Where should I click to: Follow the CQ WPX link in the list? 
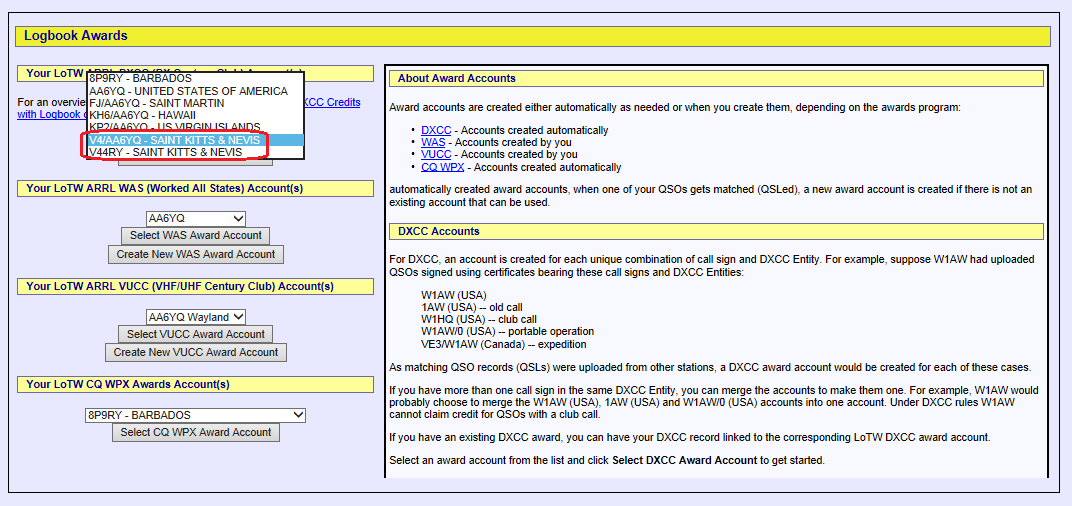tap(442, 167)
